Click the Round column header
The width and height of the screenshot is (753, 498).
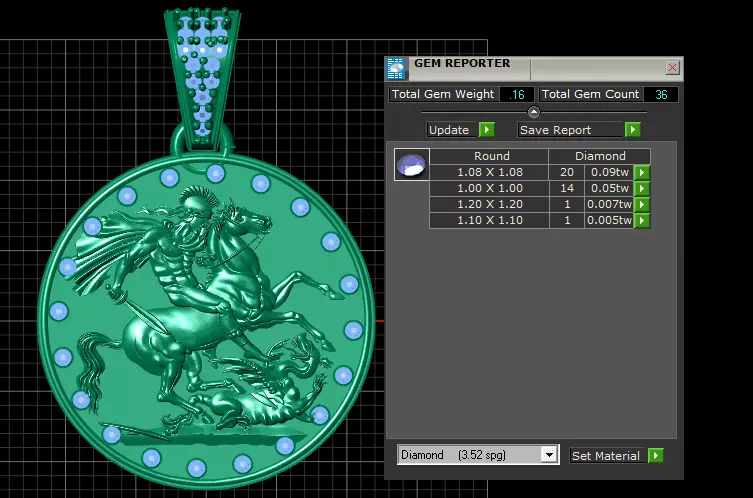[x=491, y=156]
